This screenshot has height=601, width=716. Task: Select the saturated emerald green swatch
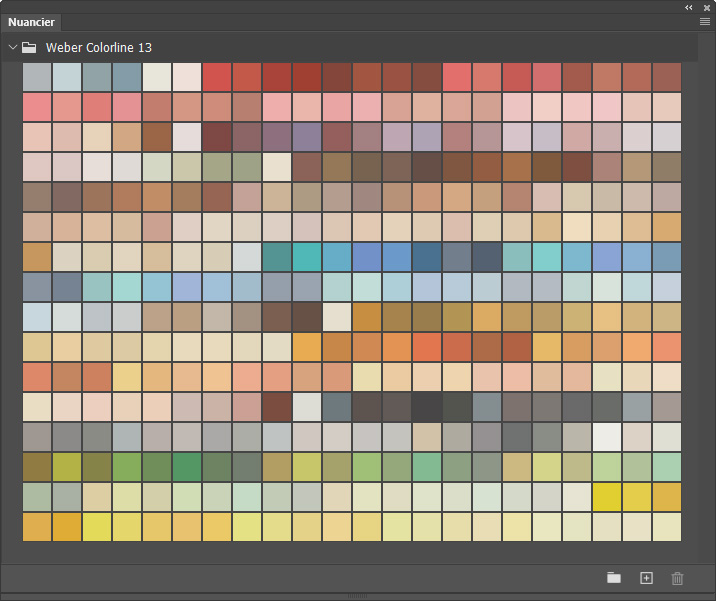coord(187,467)
